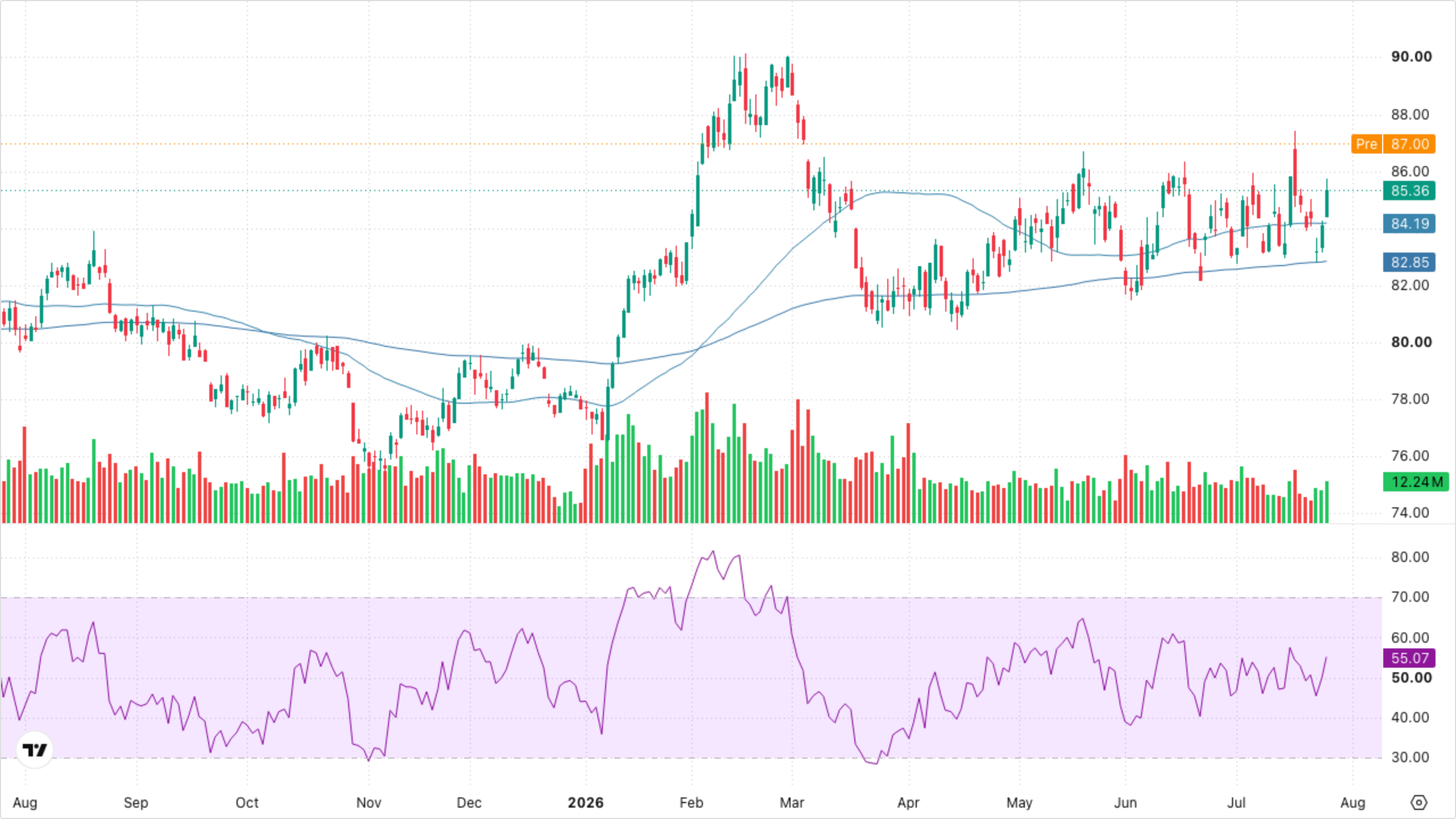Click the RSI peak in February
This screenshot has width=1456, height=819.
coord(713,551)
